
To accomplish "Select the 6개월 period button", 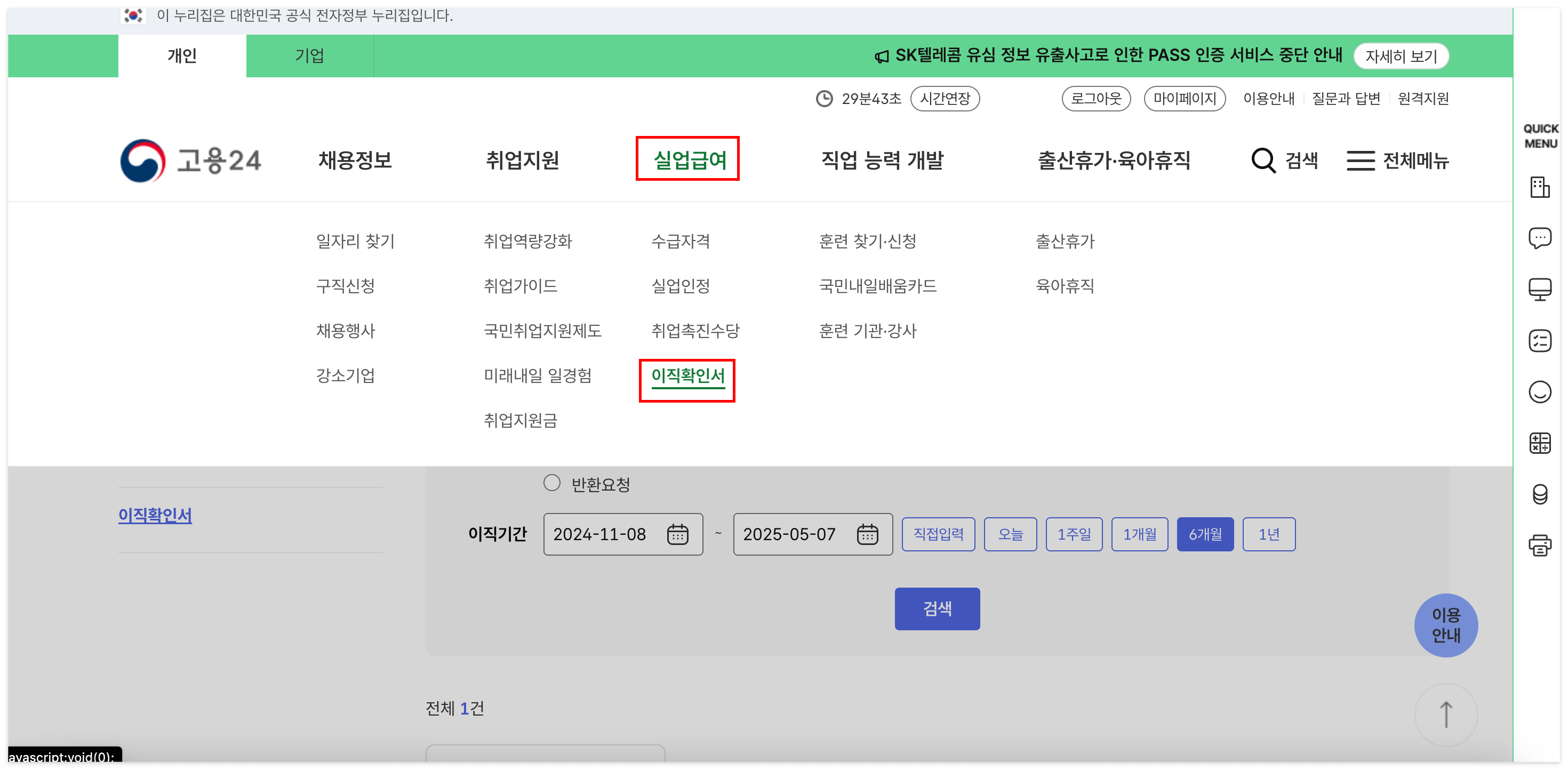I will point(1205,534).
